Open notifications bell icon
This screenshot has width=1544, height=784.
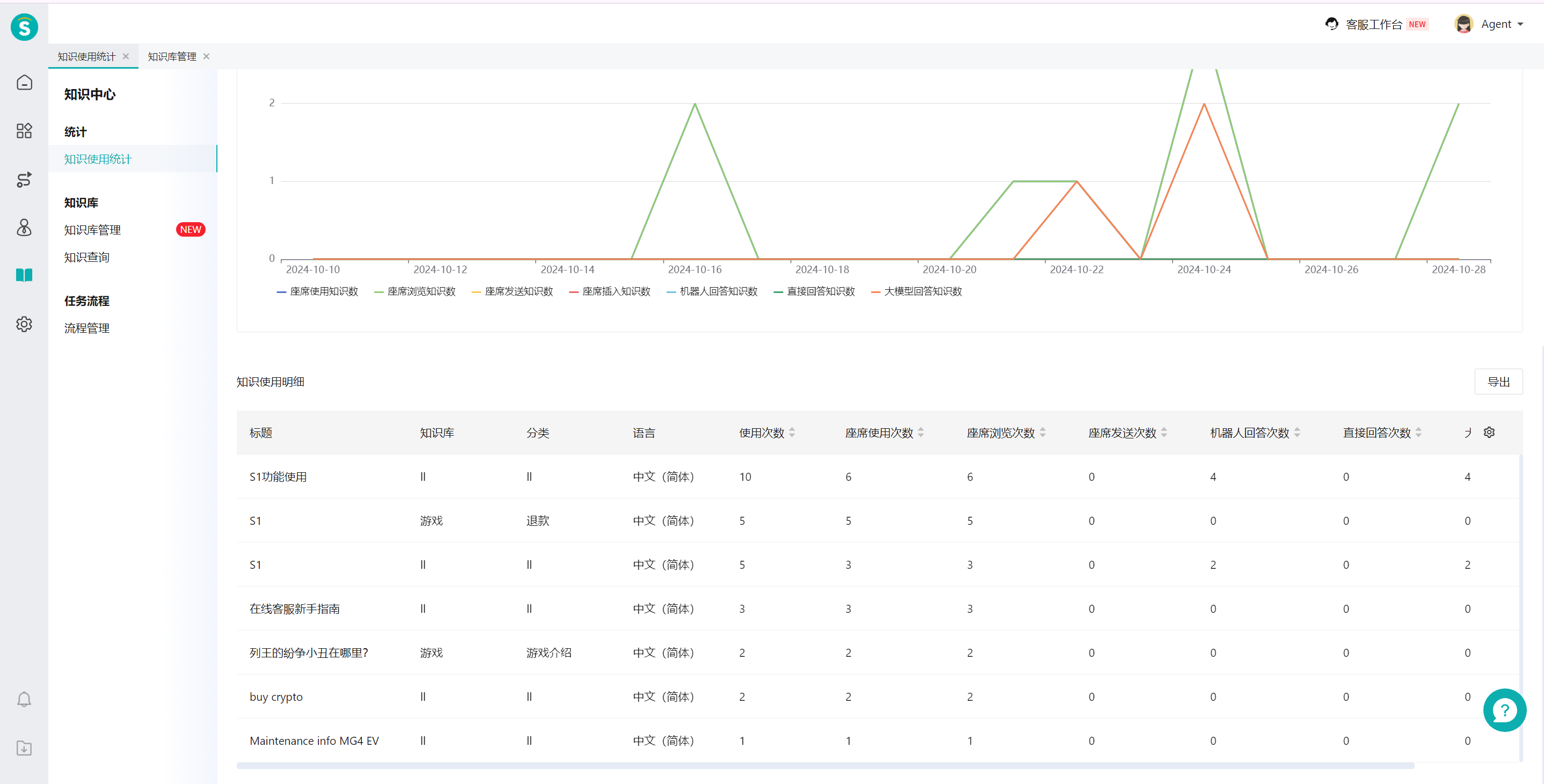(x=24, y=699)
